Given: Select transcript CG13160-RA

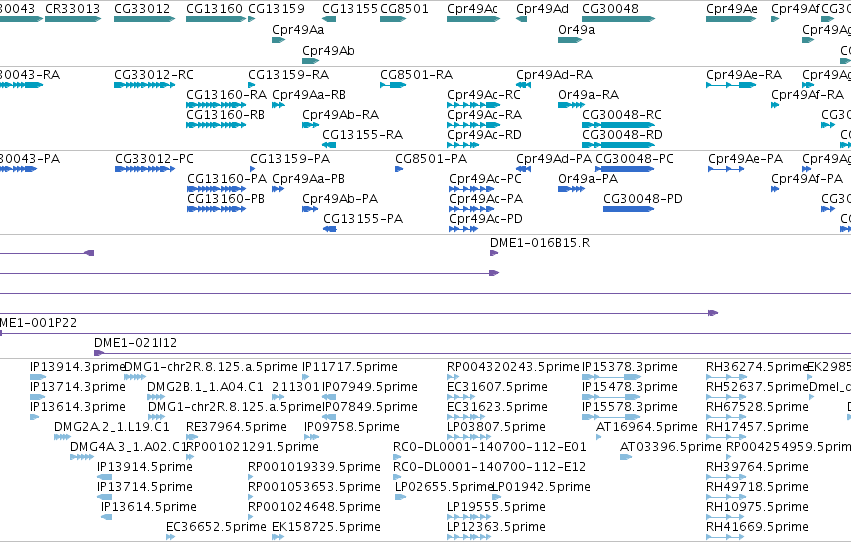Looking at the screenshot, I should click(216, 105).
